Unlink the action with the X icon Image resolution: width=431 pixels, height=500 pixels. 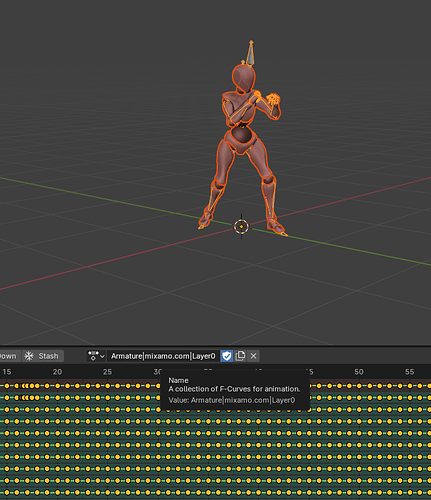[x=253, y=356]
